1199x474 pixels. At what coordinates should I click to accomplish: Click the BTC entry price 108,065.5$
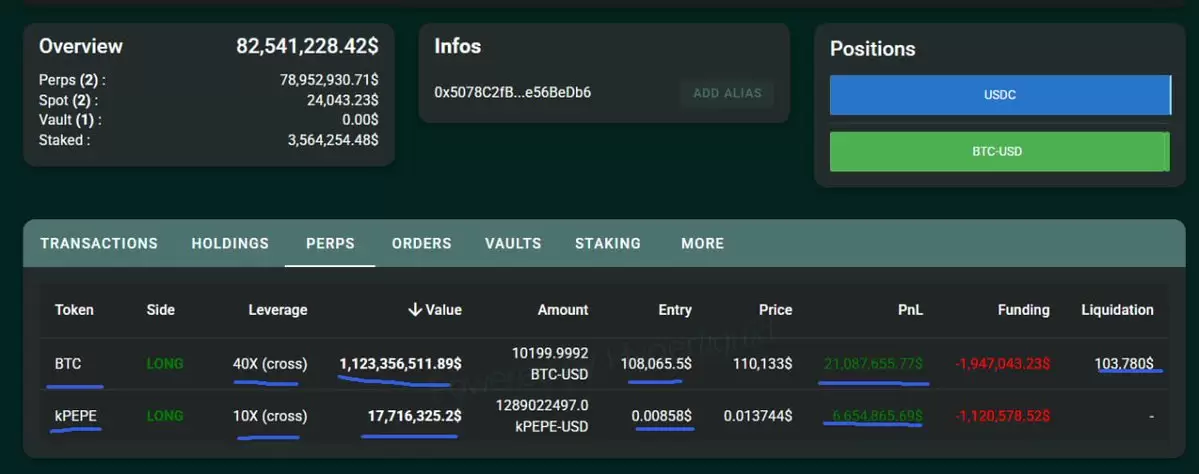656,364
